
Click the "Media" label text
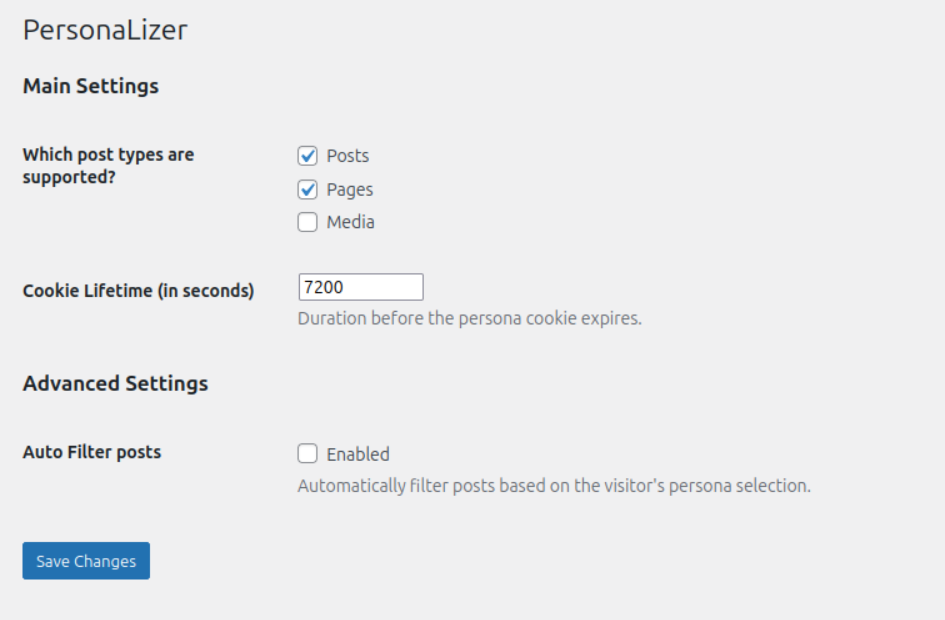point(351,222)
